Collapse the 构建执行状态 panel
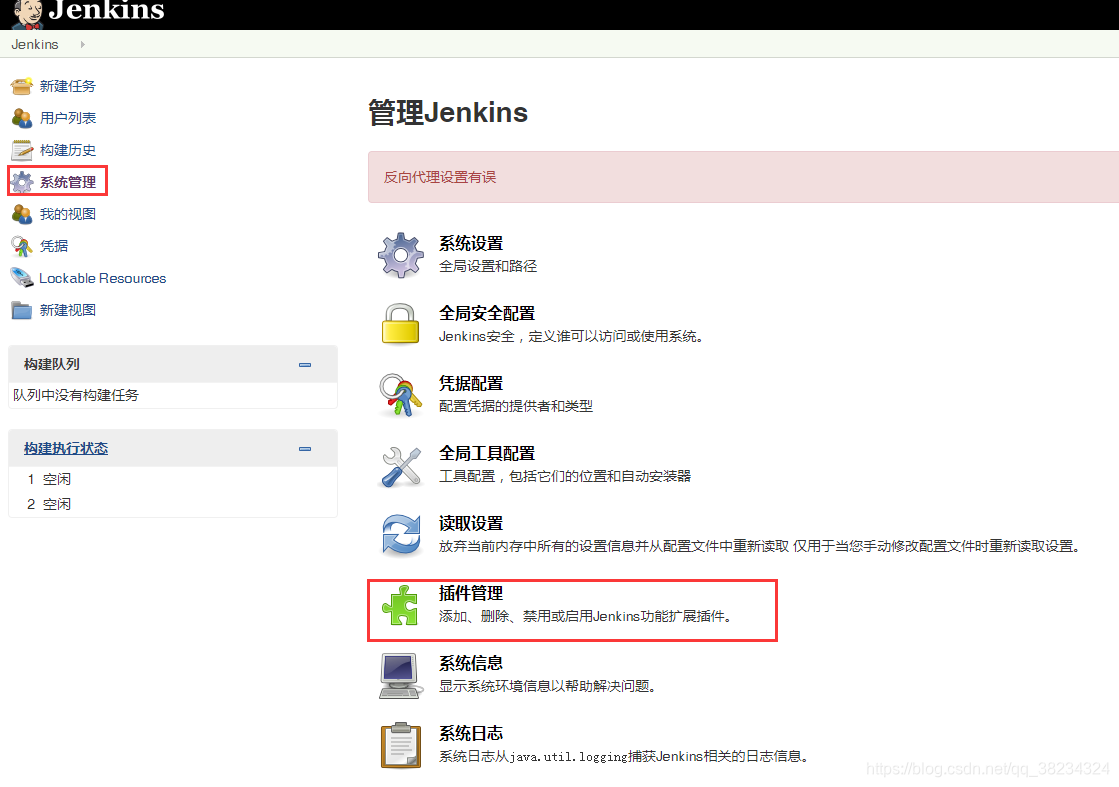 tap(305, 449)
